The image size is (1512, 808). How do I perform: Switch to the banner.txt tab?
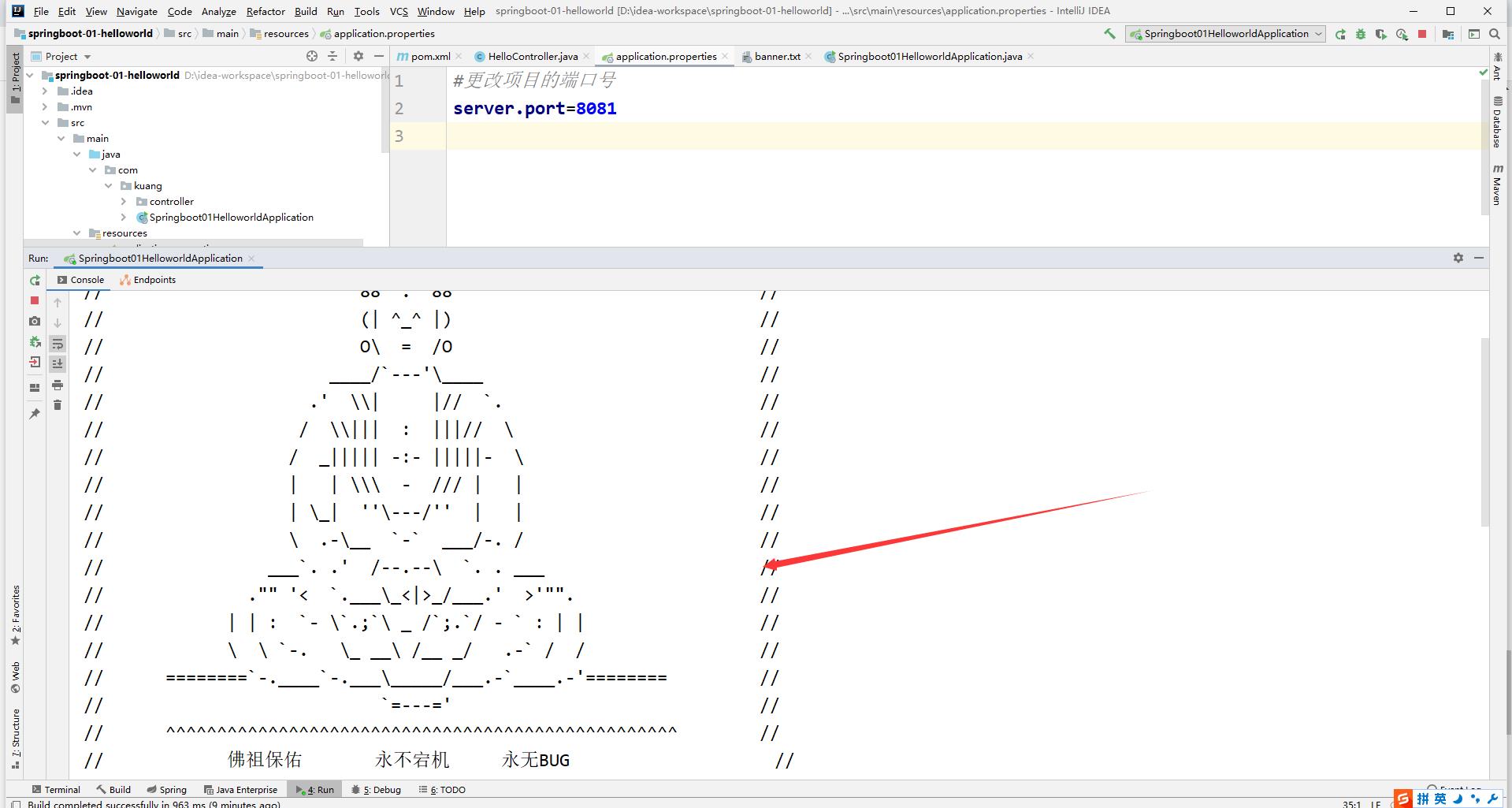click(777, 56)
